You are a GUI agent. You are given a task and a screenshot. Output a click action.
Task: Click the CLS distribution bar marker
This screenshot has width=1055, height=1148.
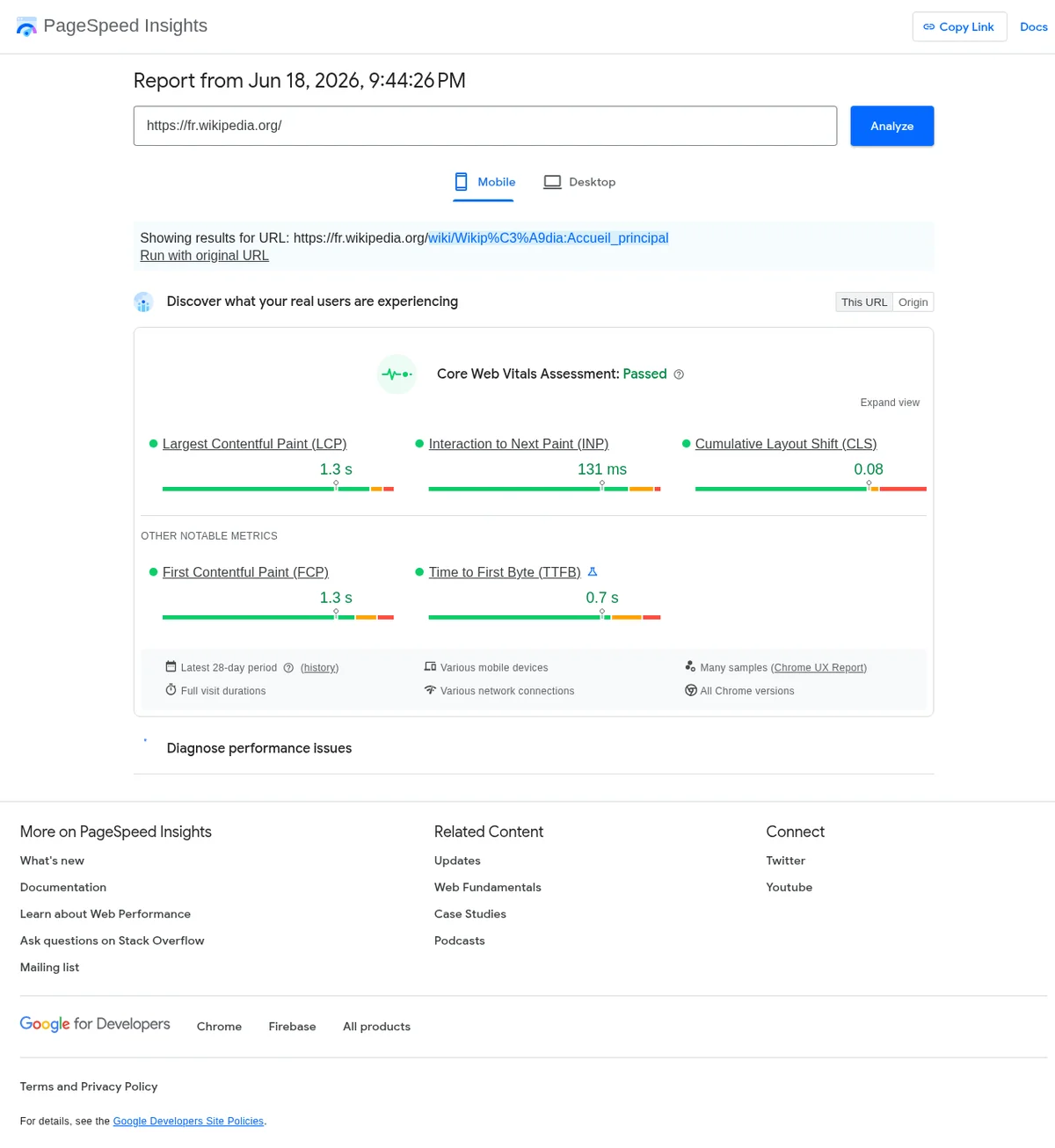869,485
